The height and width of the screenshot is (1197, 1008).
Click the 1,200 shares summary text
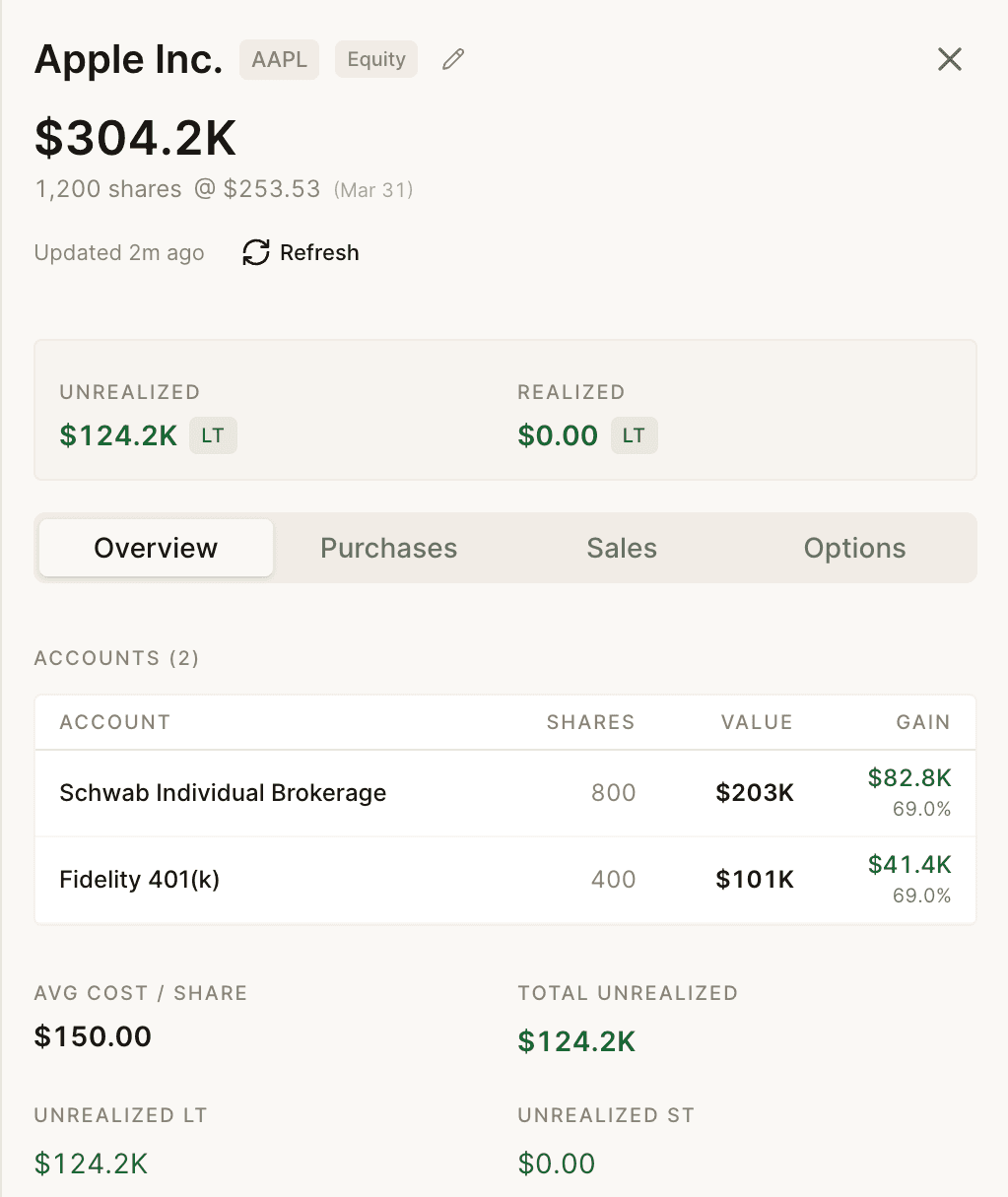click(108, 189)
